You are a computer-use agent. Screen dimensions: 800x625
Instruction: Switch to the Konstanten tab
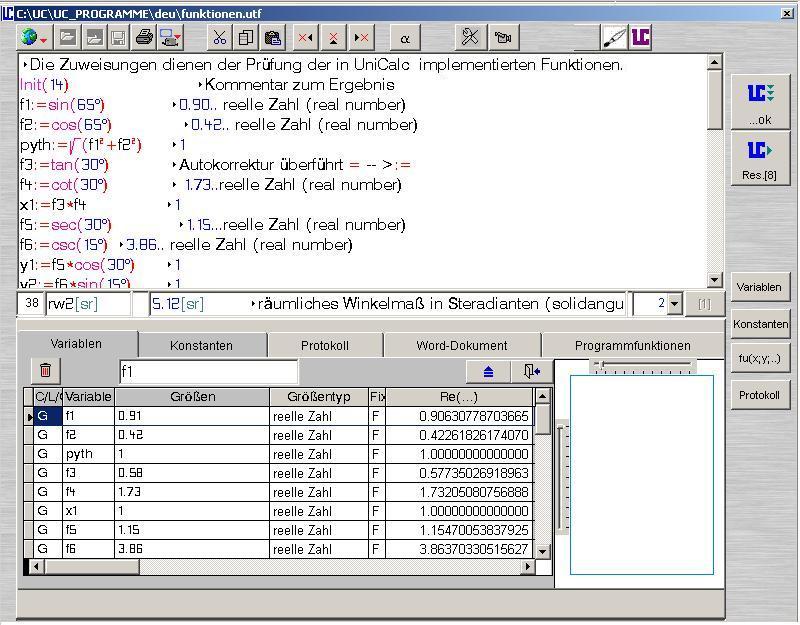pos(202,345)
